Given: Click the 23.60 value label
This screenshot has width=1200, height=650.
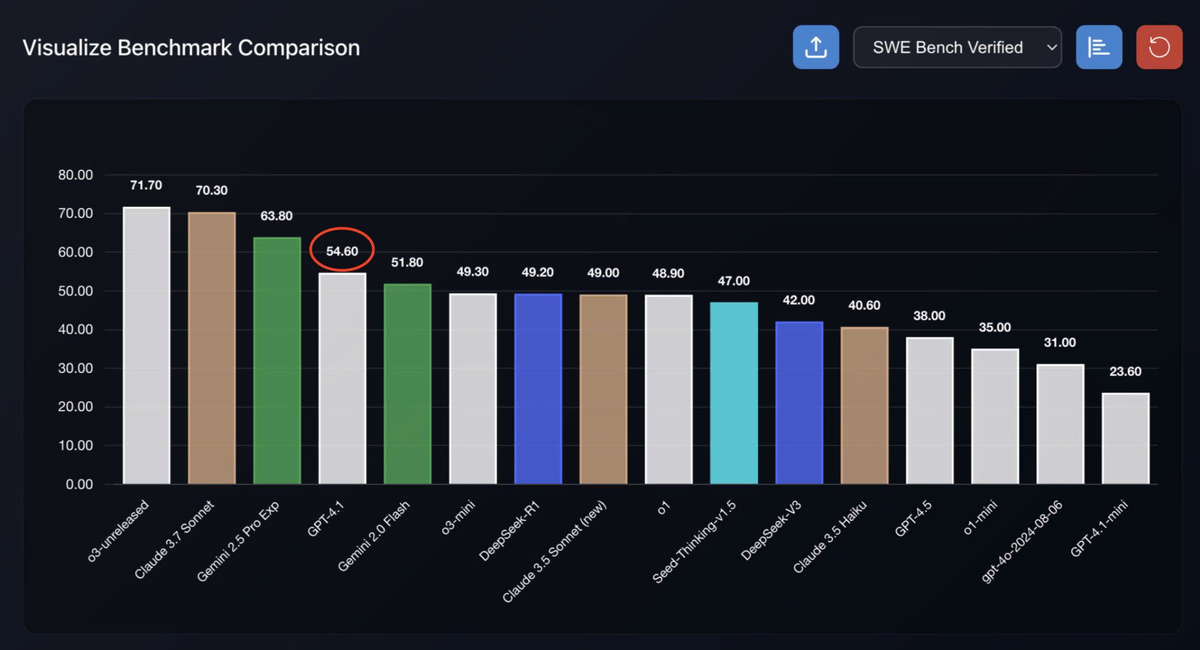Looking at the screenshot, I should pos(1126,371).
